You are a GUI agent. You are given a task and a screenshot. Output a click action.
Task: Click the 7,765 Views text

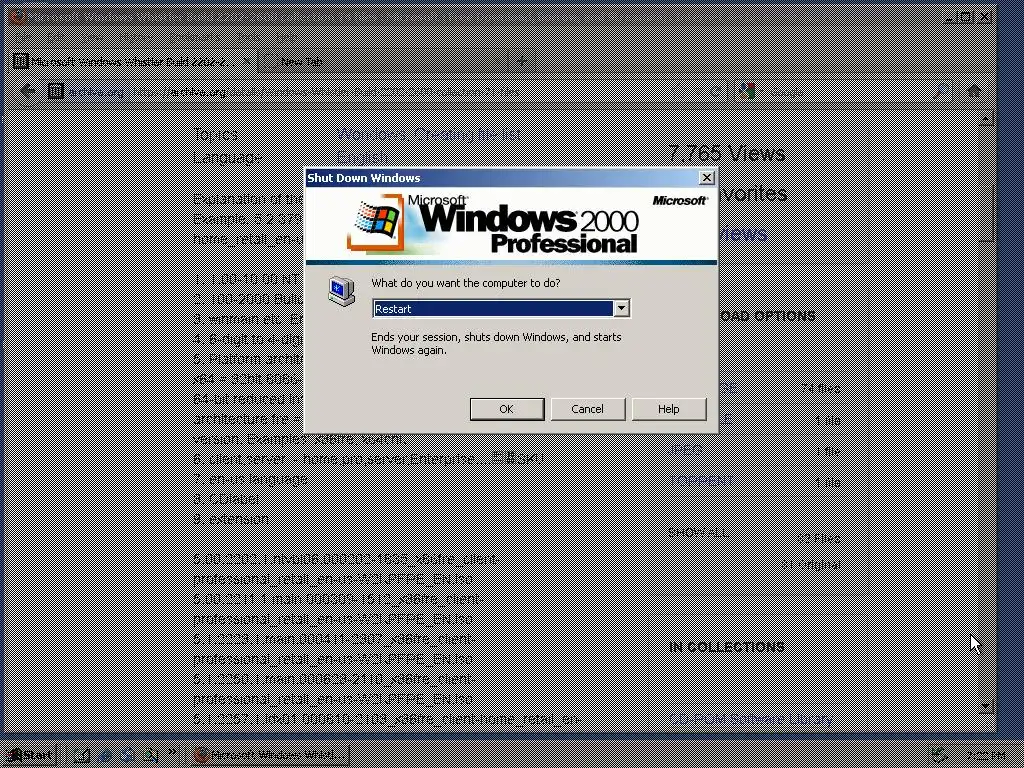pyautogui.click(x=727, y=153)
